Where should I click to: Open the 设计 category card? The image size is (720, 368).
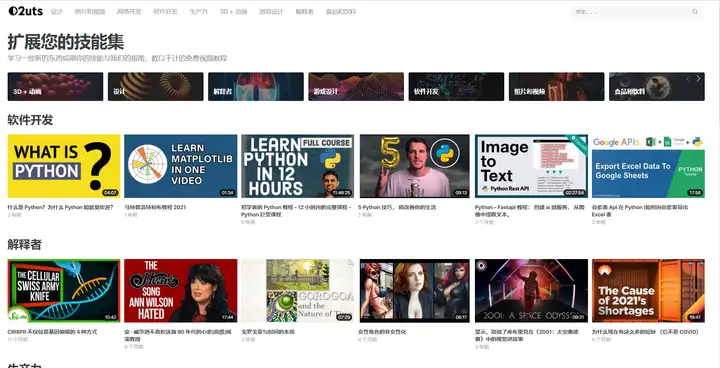tap(156, 86)
